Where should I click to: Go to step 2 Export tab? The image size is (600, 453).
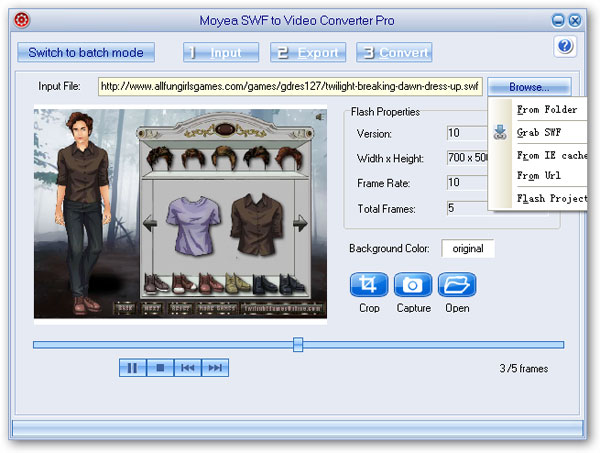(308, 52)
